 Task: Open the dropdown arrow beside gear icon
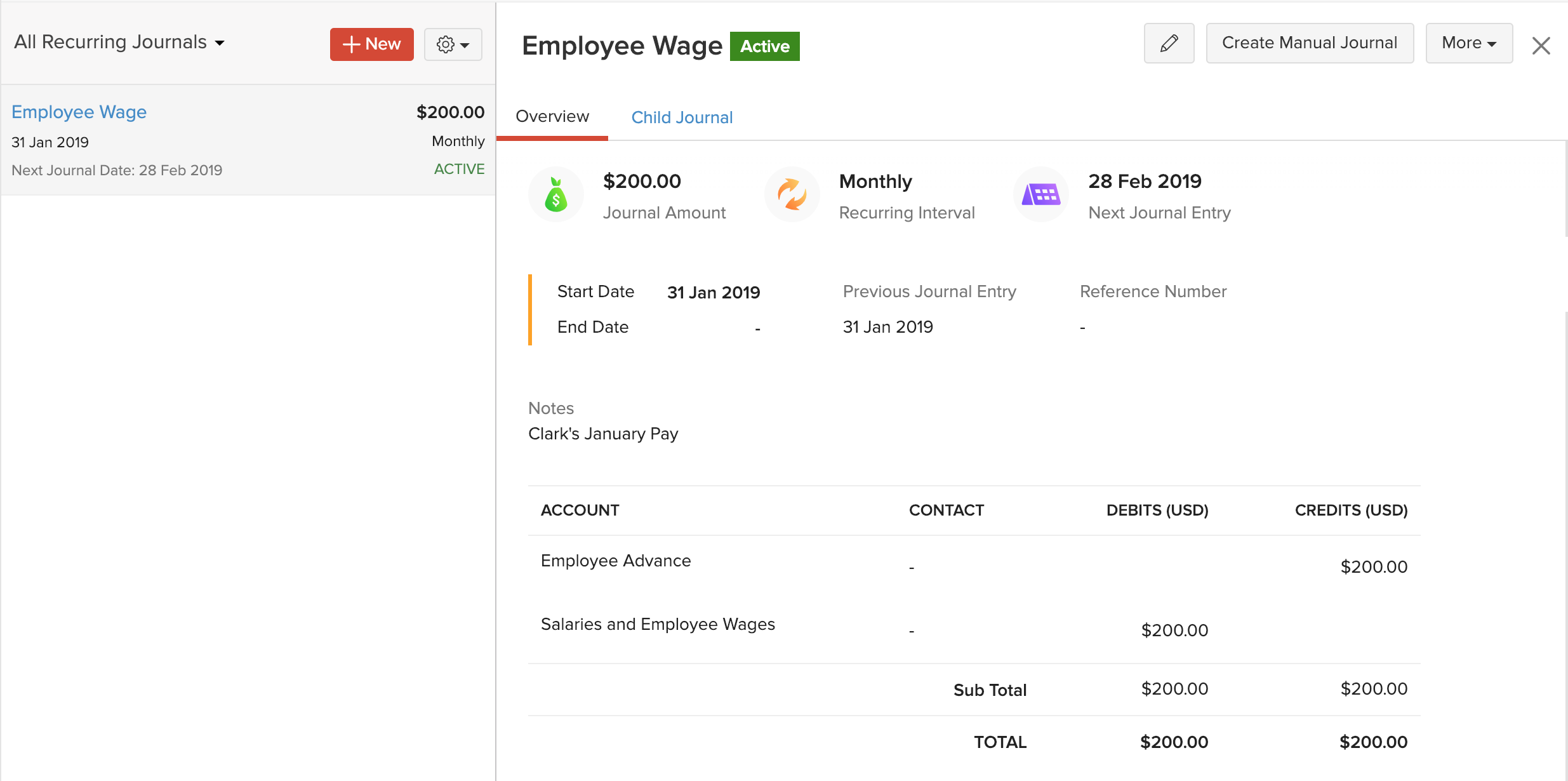coord(465,45)
